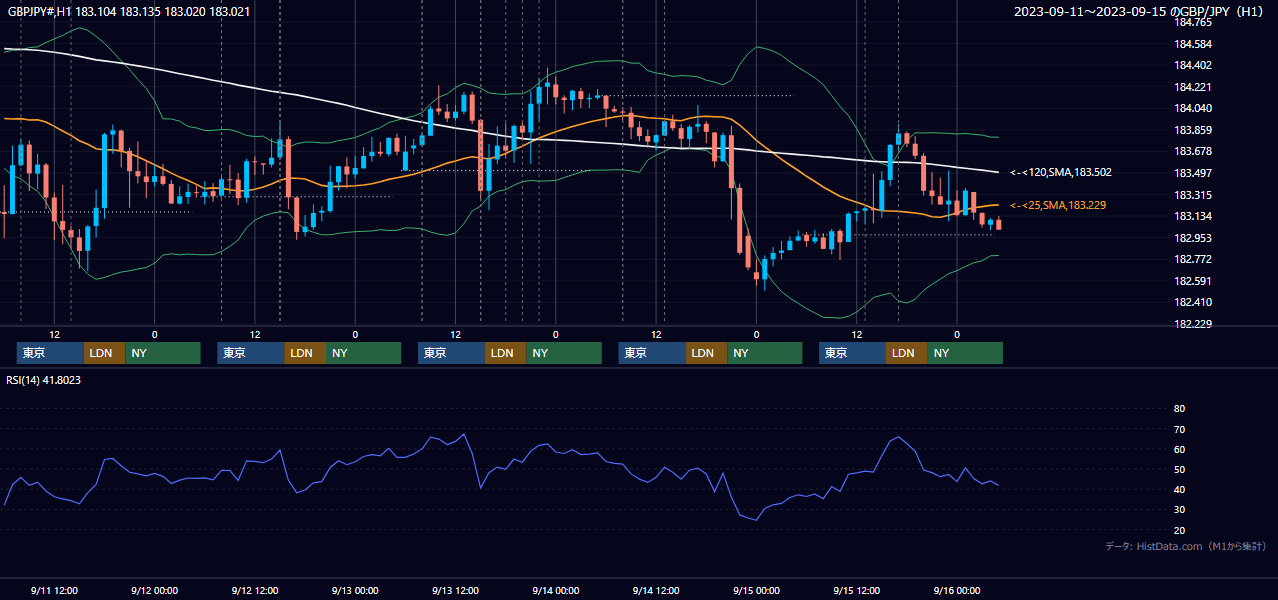Click the 9/11 12:00 time axis label

tap(54, 590)
